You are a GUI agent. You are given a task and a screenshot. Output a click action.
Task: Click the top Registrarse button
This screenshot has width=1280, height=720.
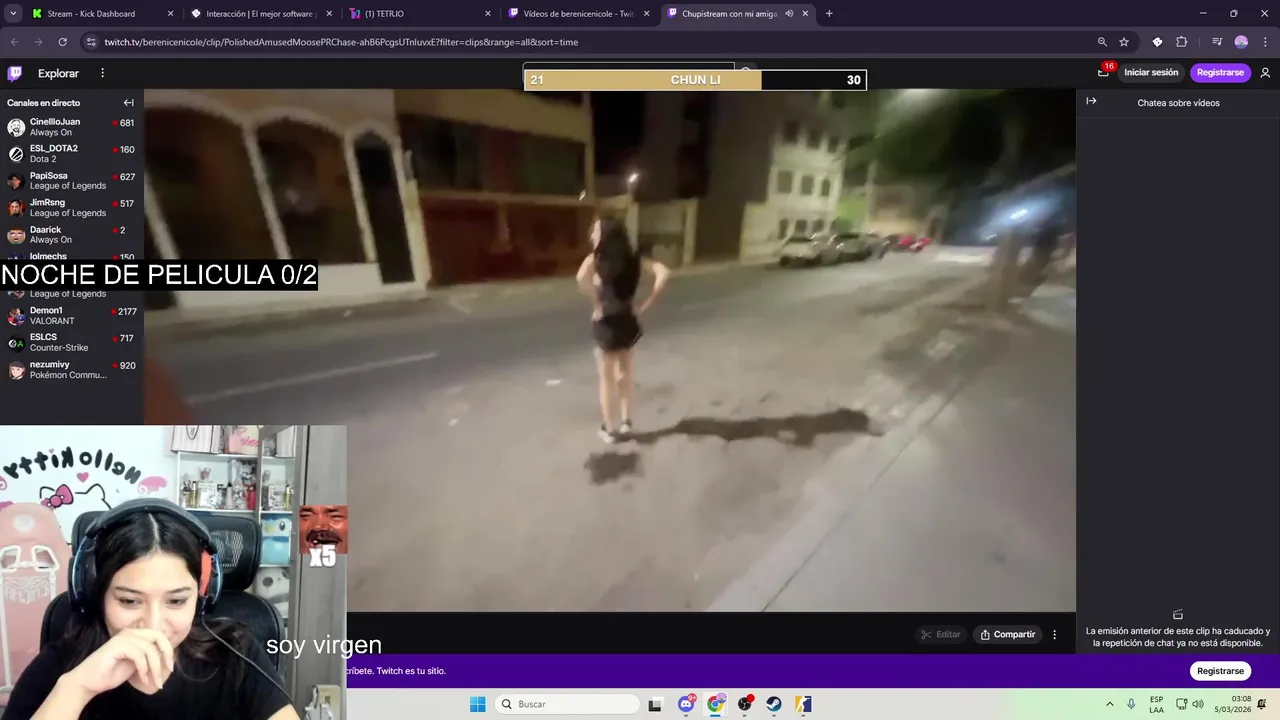[1220, 72]
